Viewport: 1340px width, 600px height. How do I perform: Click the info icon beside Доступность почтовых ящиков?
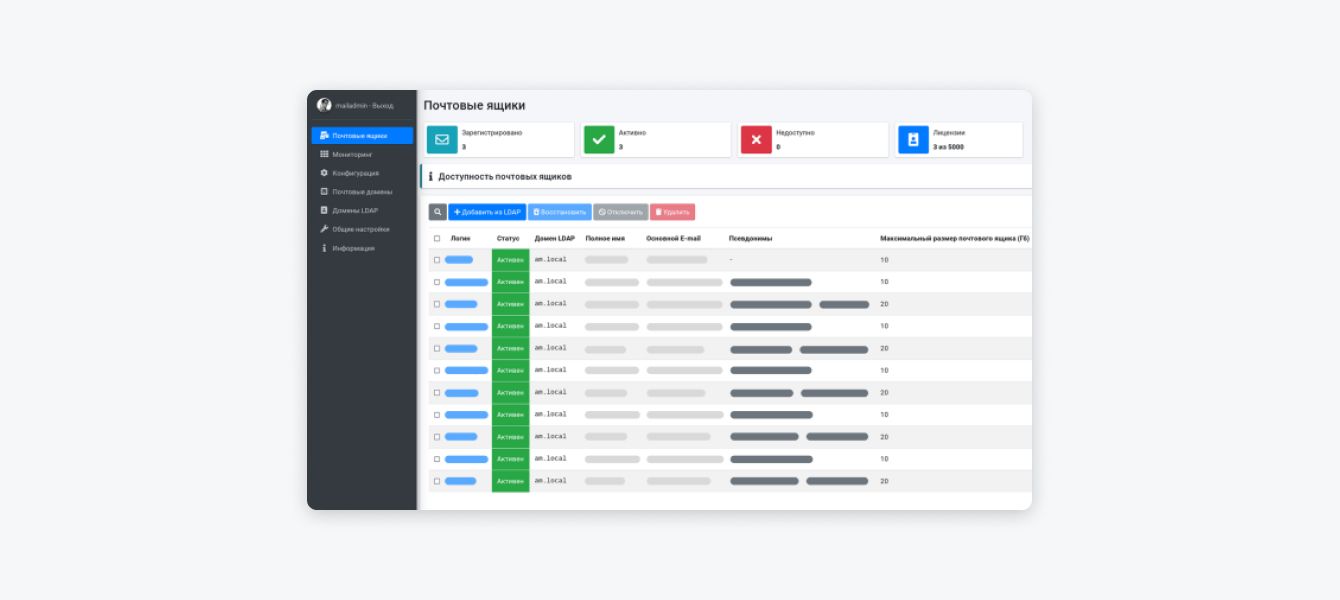431,177
